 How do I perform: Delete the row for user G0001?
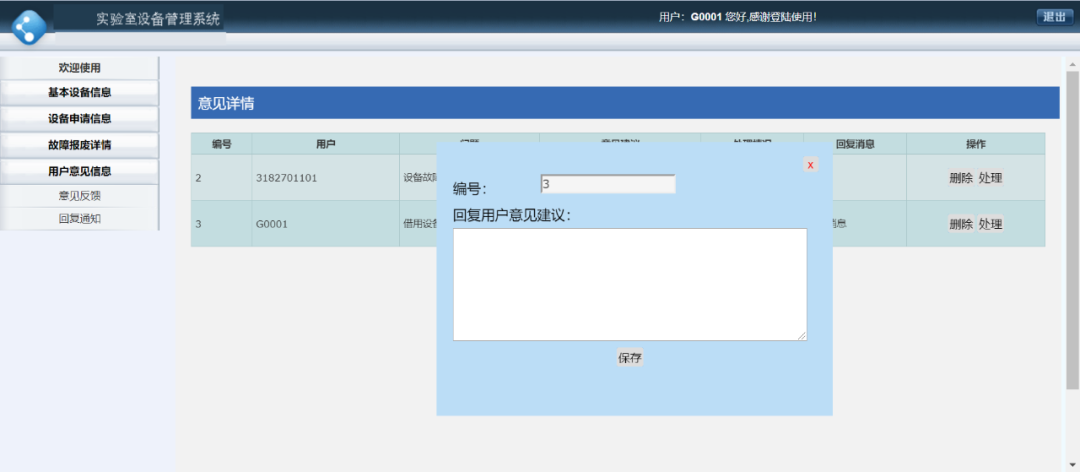tap(961, 224)
